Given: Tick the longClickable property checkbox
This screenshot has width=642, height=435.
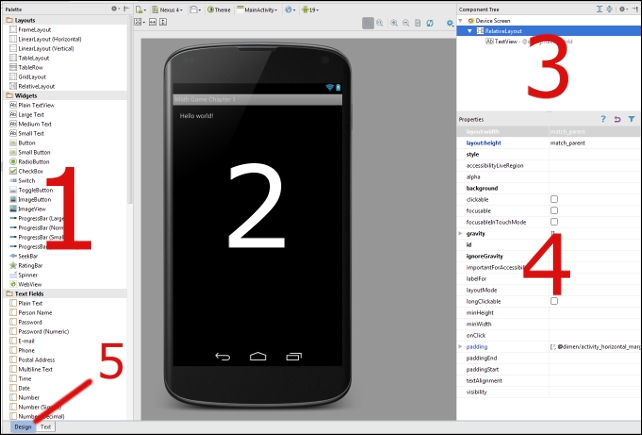Looking at the screenshot, I should [554, 301].
